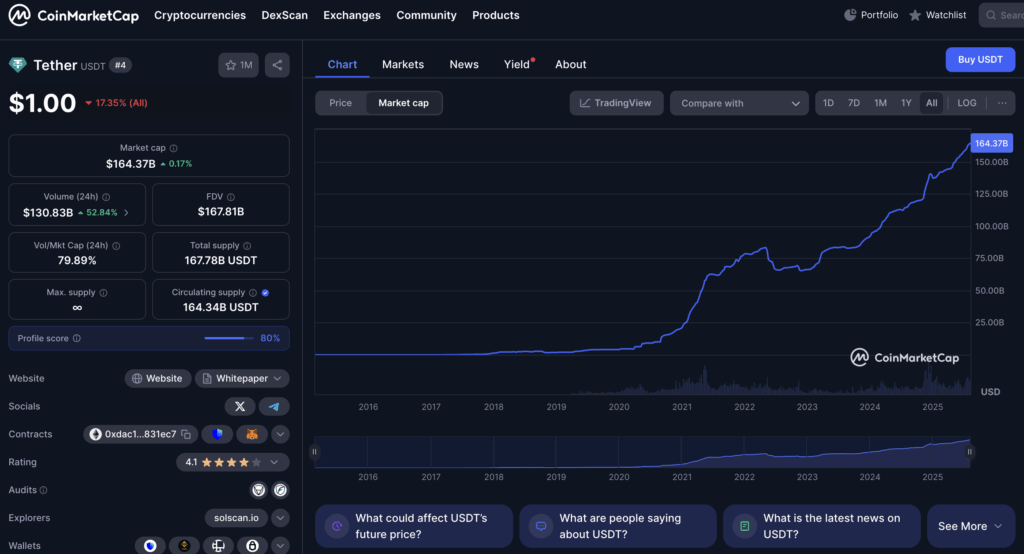Image resolution: width=1024 pixels, height=554 pixels.
Task: Click the shield wallet icon in Contracts
Action: pyautogui.click(x=217, y=434)
